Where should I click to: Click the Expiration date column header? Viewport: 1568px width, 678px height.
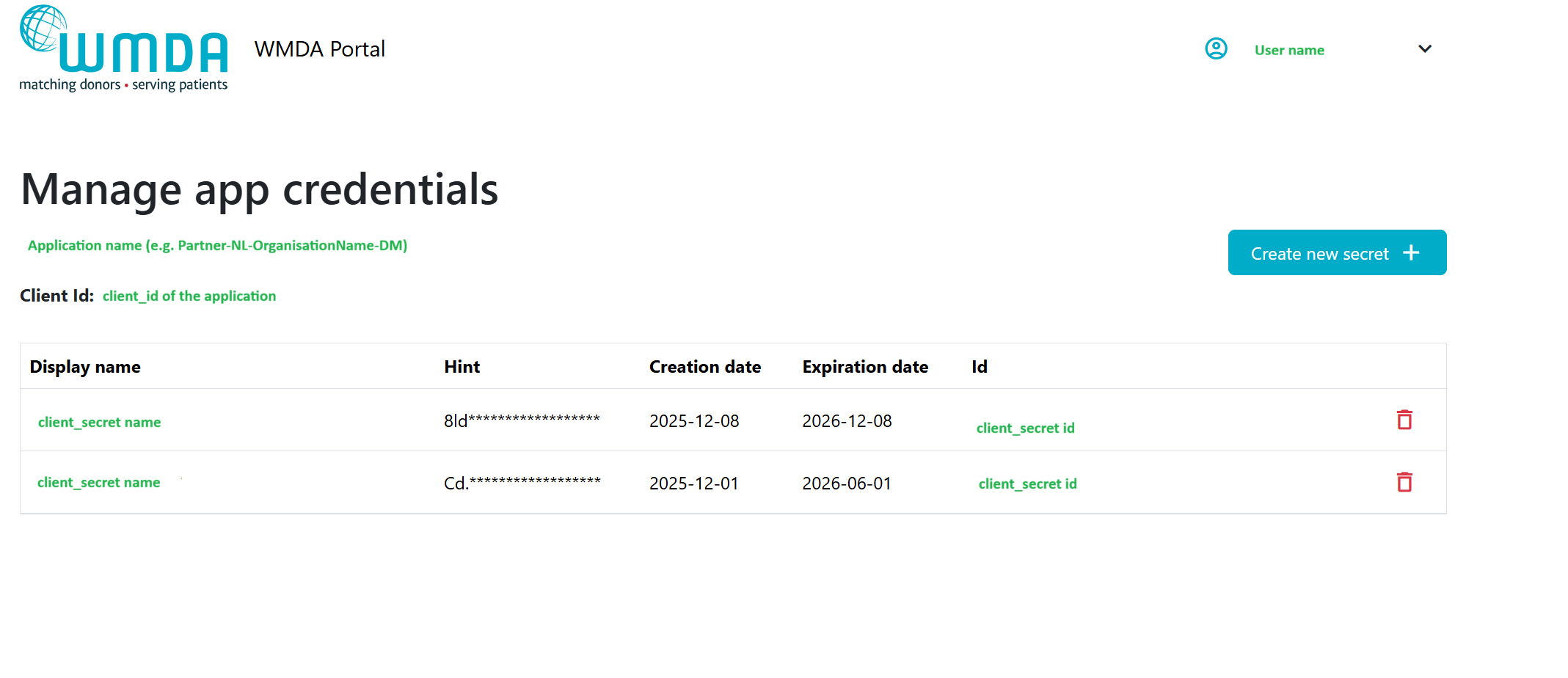click(864, 367)
